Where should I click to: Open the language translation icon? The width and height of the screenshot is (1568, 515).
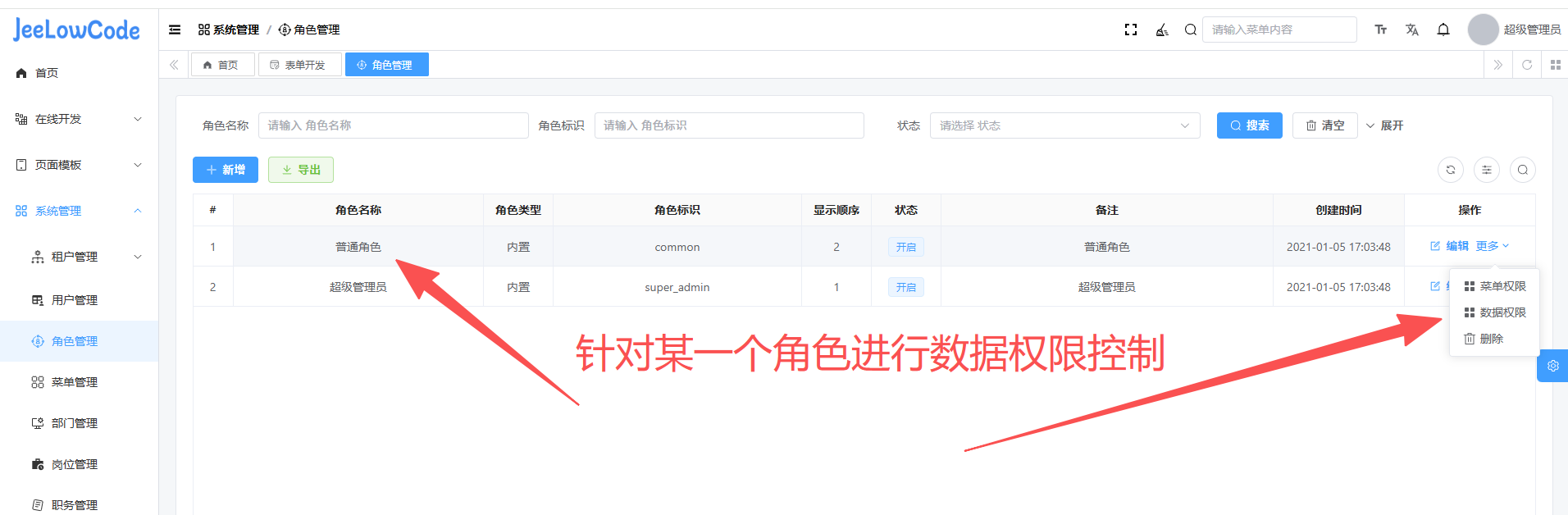point(1412,30)
